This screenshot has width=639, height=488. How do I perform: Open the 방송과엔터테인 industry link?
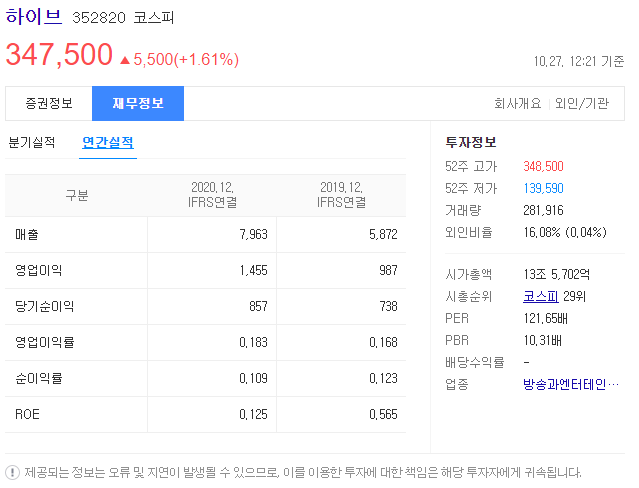(571, 384)
